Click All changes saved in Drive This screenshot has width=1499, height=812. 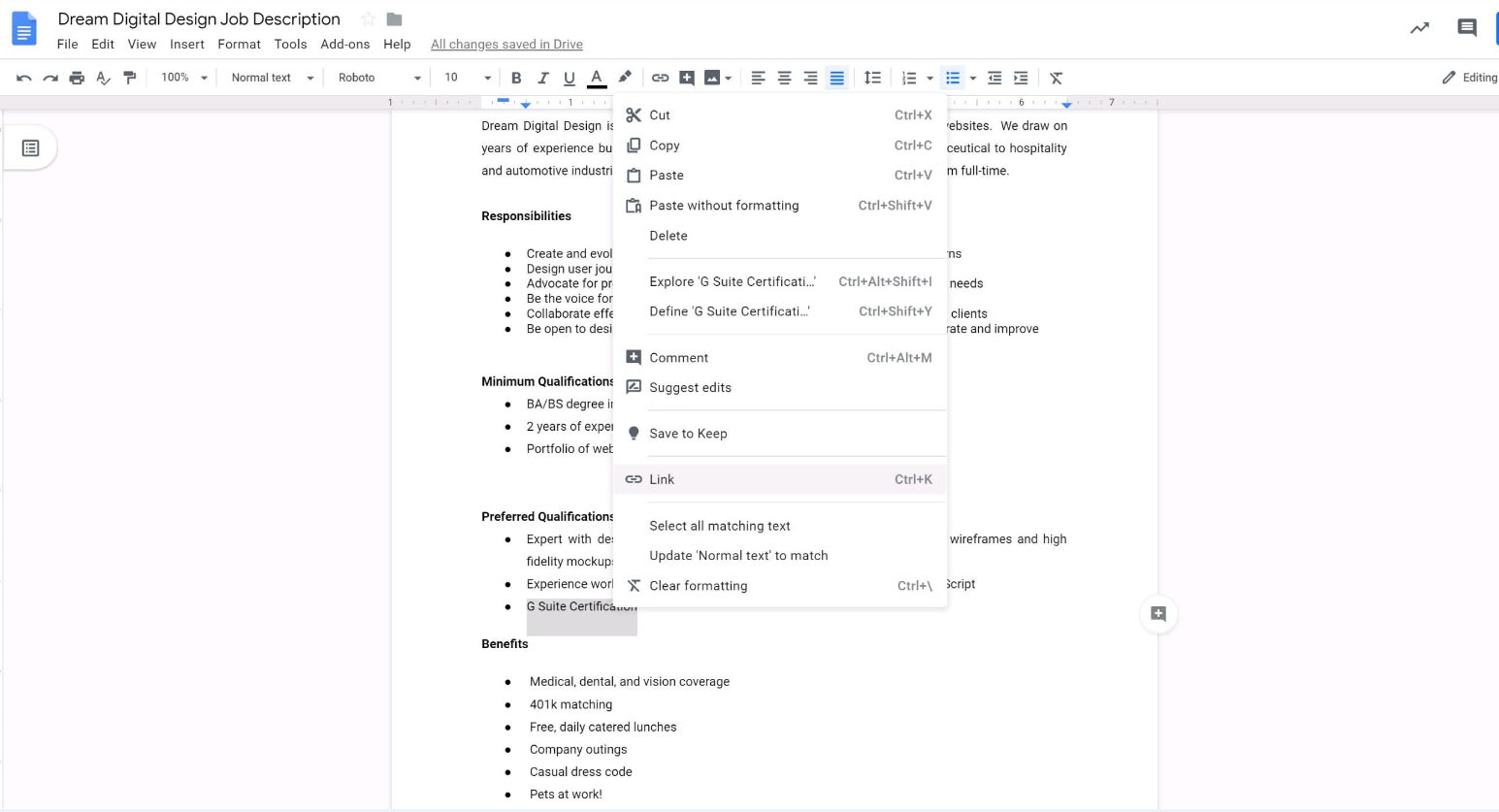[x=506, y=44]
